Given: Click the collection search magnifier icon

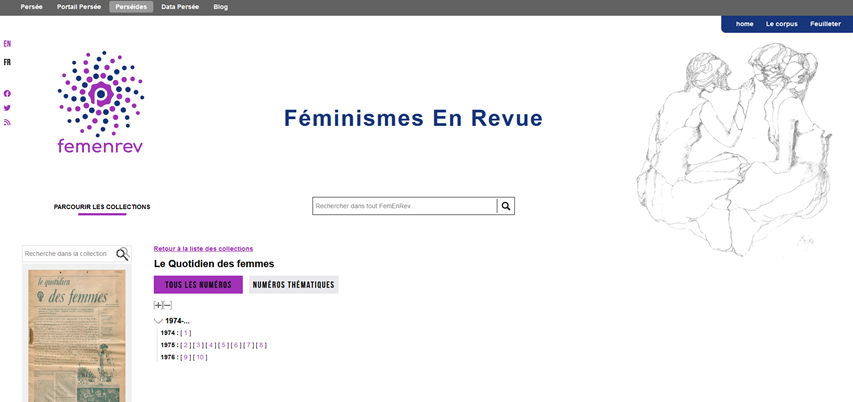Looking at the screenshot, I should coord(122,254).
